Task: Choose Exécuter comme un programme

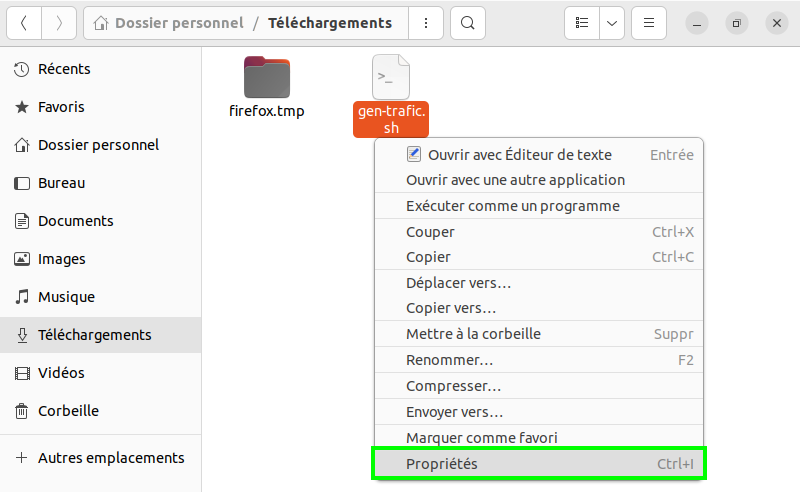Action: [x=512, y=206]
